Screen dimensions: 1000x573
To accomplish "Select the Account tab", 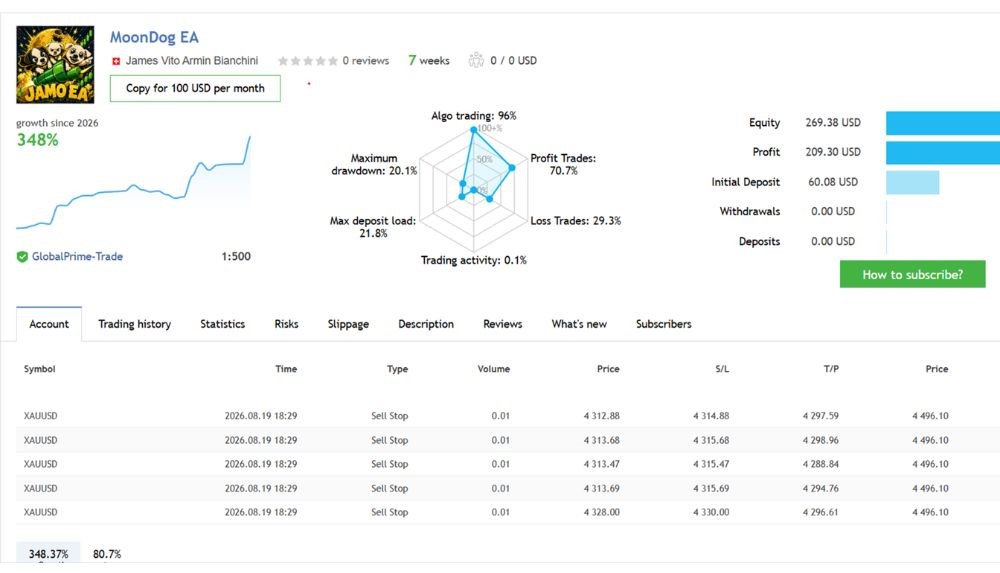I will click(49, 324).
